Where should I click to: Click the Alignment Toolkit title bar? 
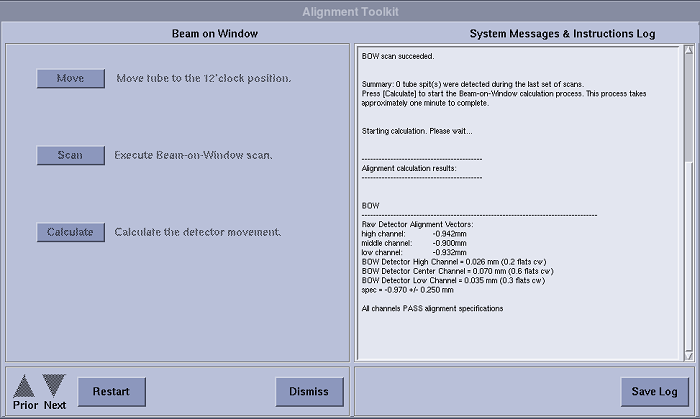pyautogui.click(x=350, y=11)
